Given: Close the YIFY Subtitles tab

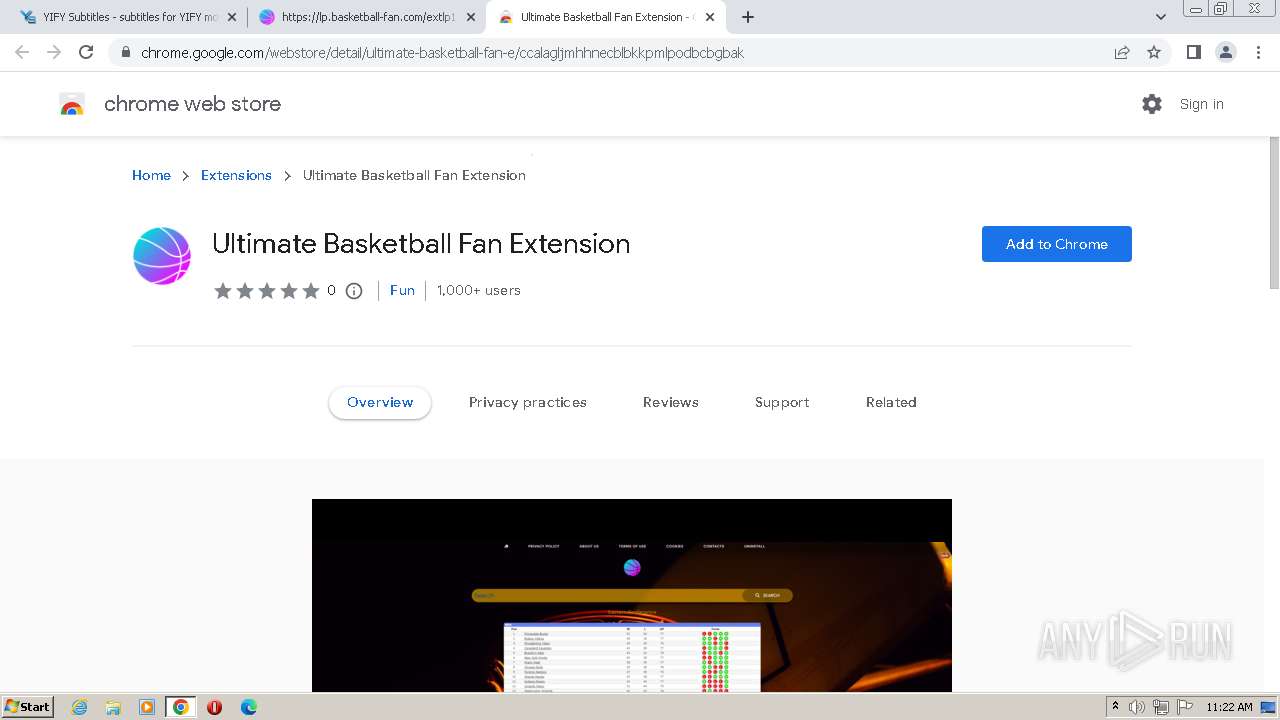Looking at the screenshot, I should coord(232,17).
